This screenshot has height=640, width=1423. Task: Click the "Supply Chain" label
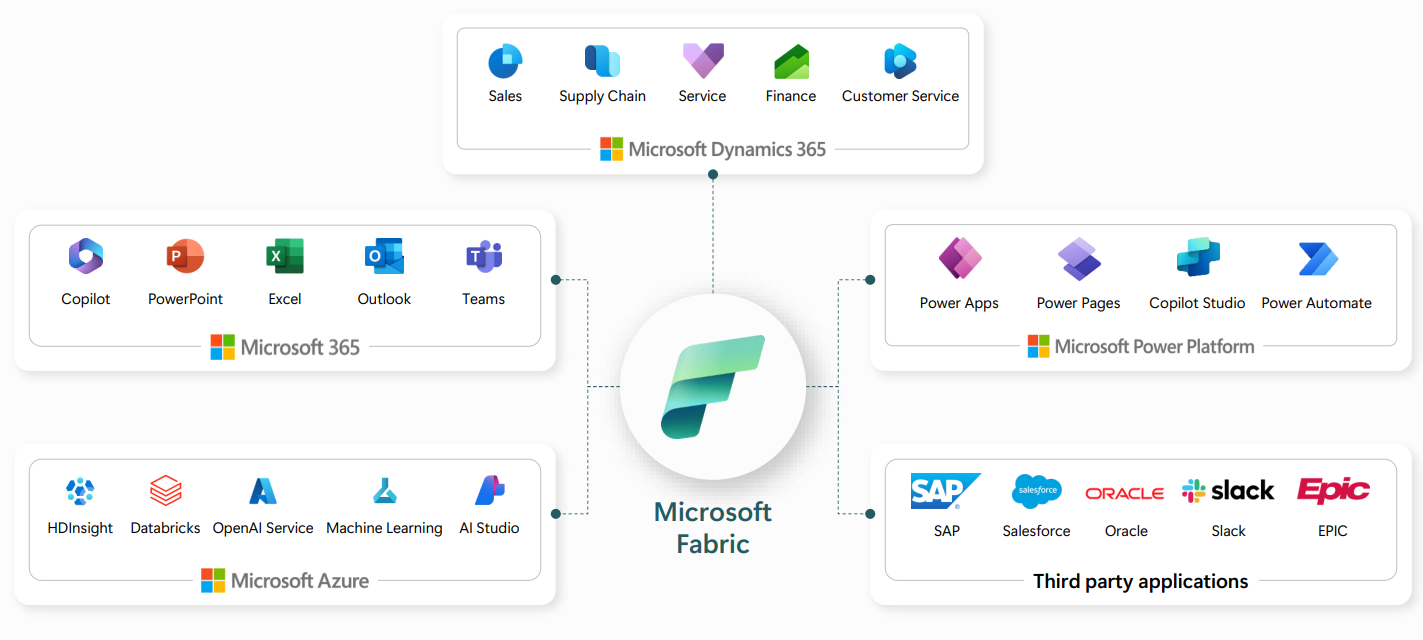[602, 97]
